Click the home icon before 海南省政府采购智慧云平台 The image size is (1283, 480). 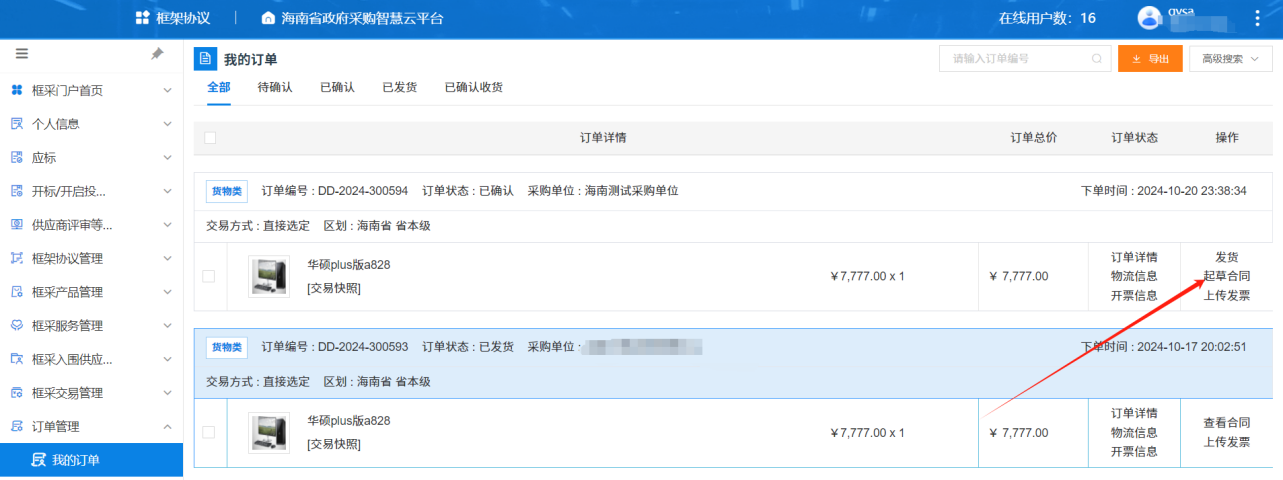pyautogui.click(x=267, y=18)
